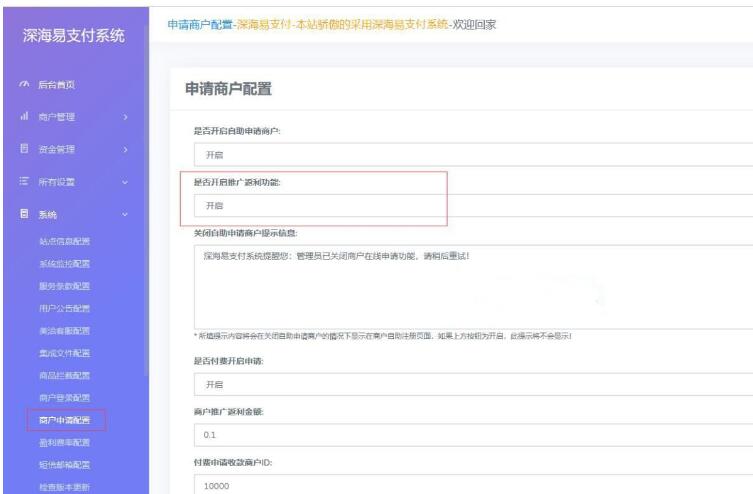
Task: Click the icon beside 系统 menu
Action: 24,214
